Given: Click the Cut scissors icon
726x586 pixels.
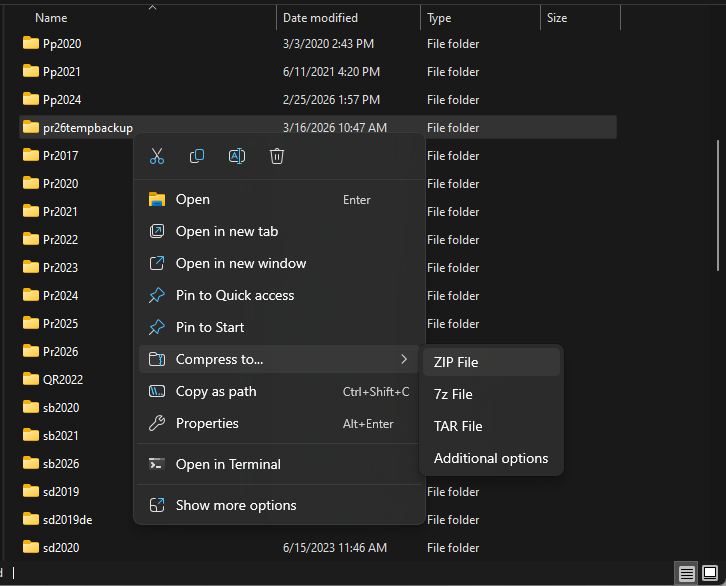Looking at the screenshot, I should coord(157,156).
